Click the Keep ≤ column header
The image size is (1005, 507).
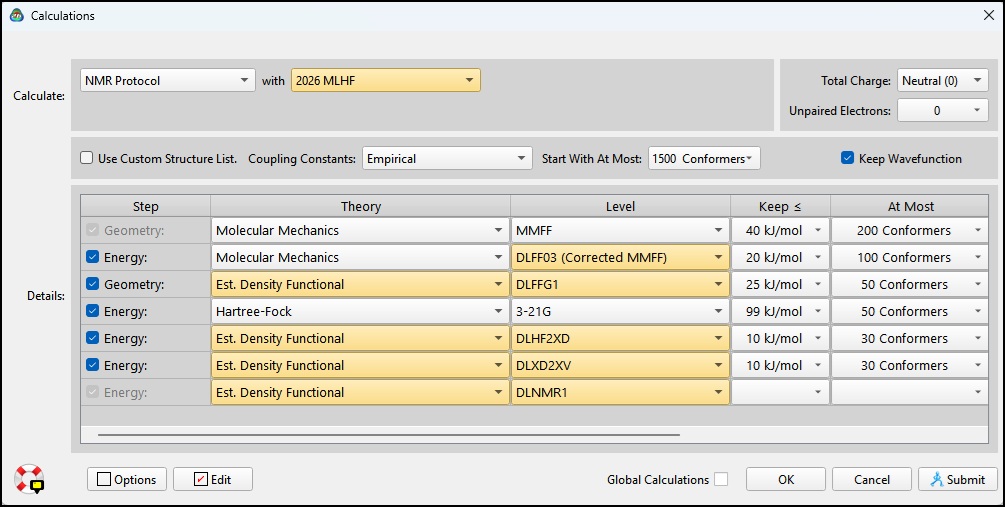pyautogui.click(x=781, y=206)
